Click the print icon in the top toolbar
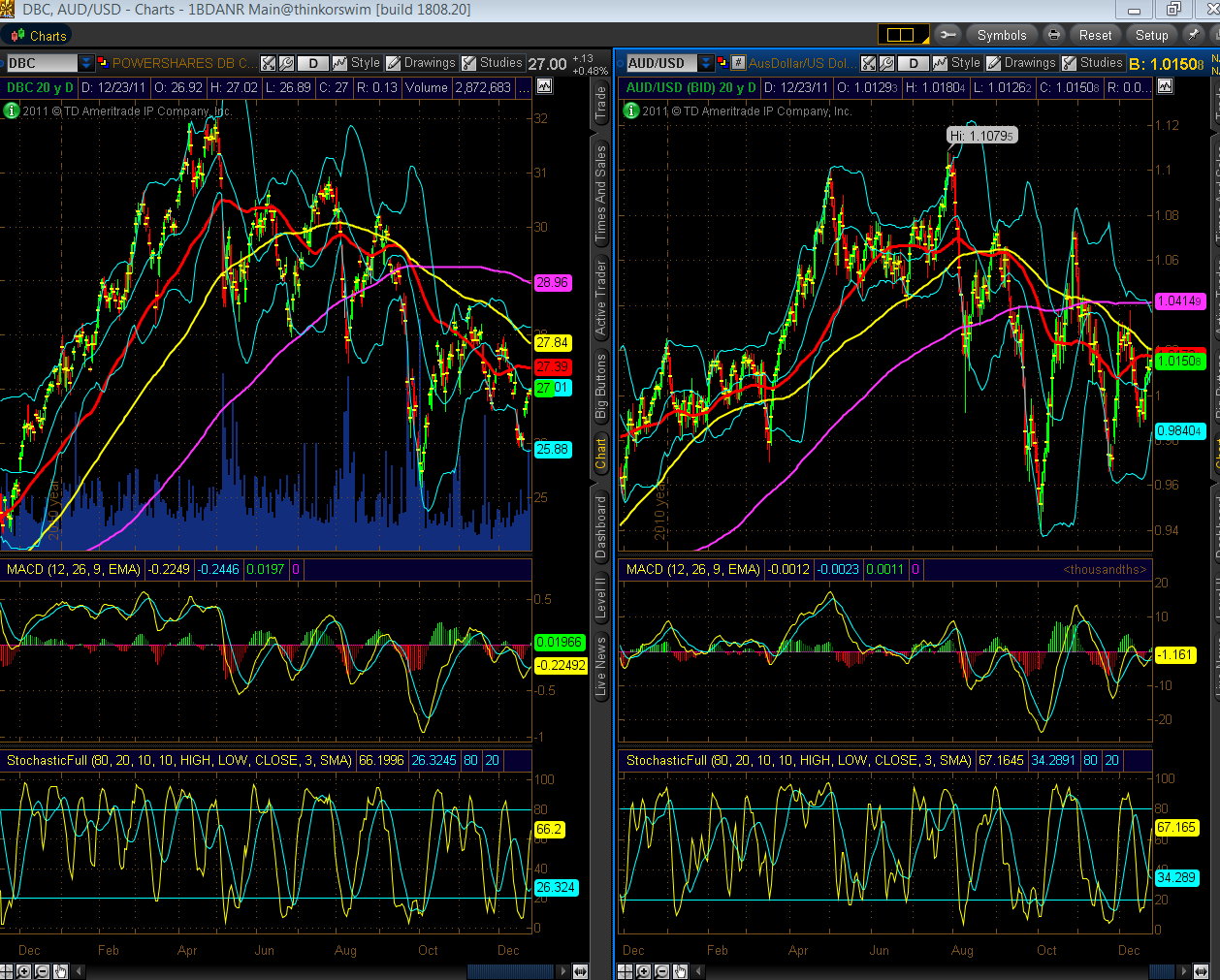The image size is (1220, 980). click(1054, 35)
